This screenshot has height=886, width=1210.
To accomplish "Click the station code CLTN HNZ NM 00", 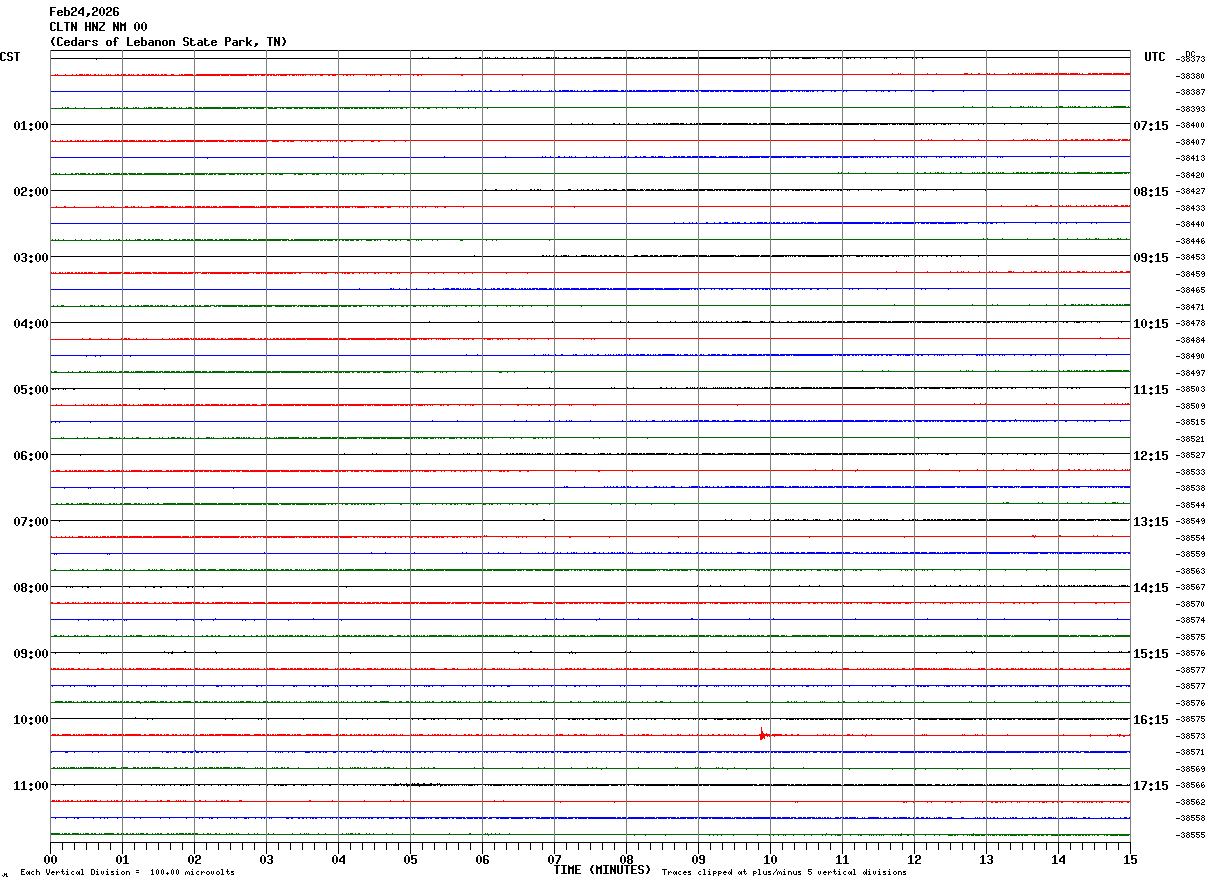I will 98,27.
